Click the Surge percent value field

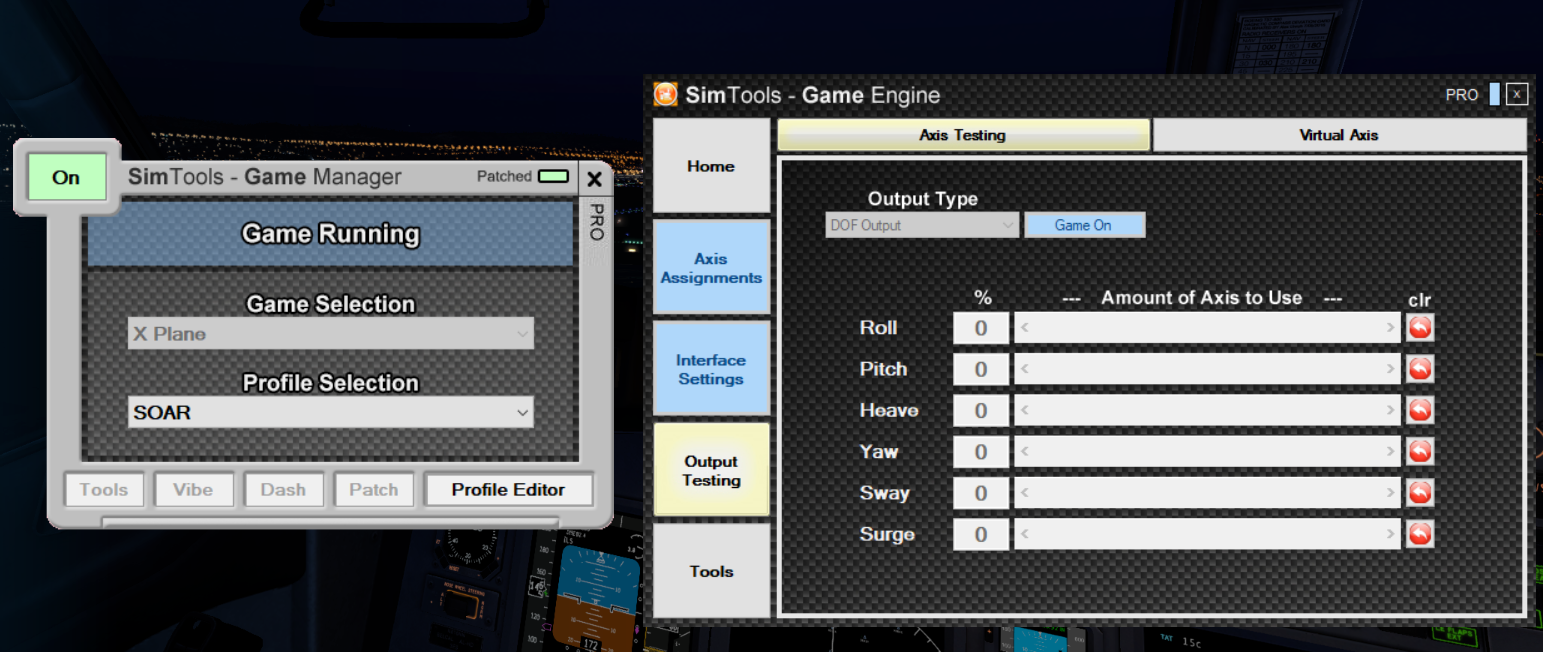[981, 535]
